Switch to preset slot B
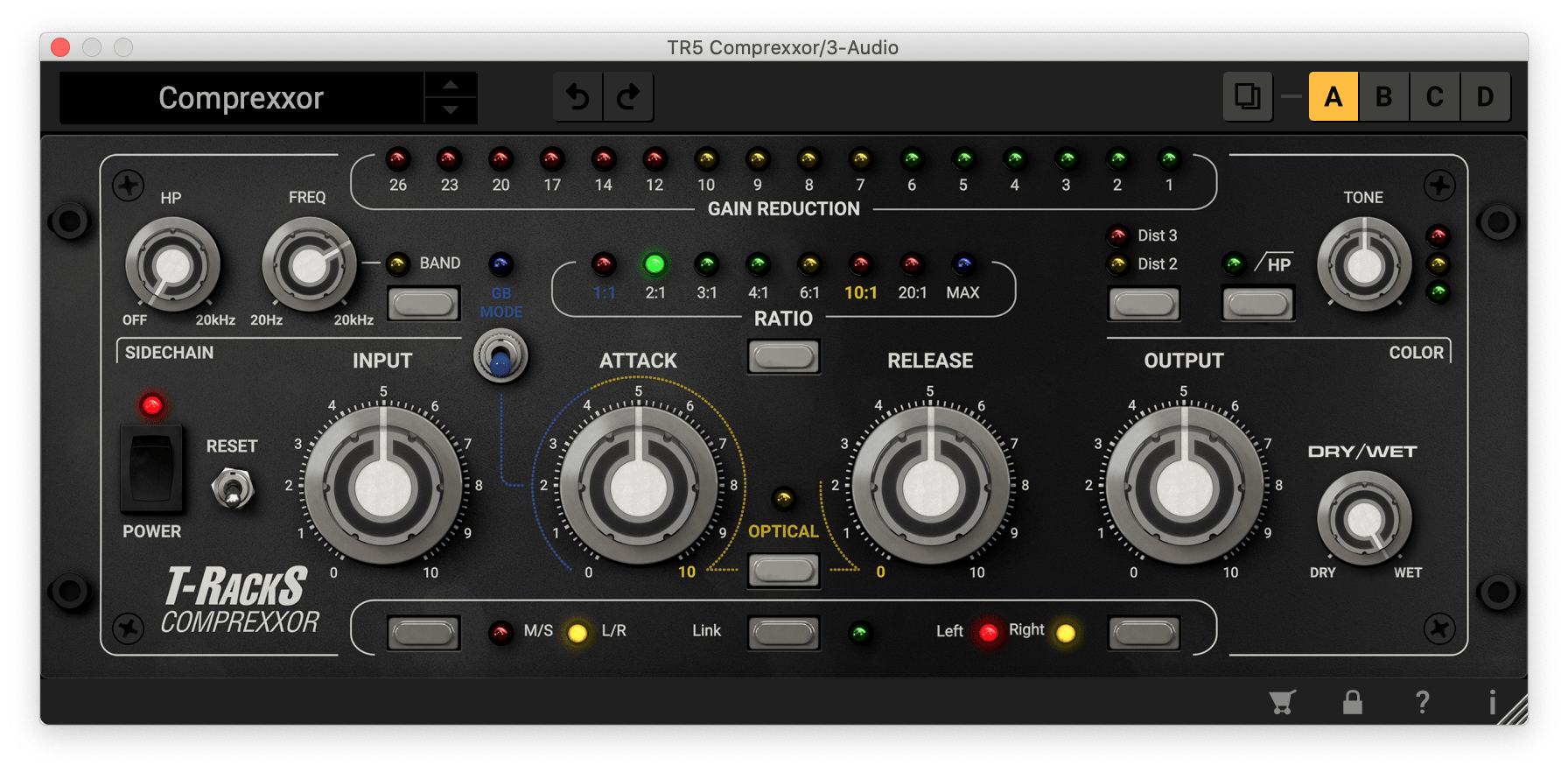Image resolution: width=1568 pixels, height=772 pixels. click(1383, 96)
